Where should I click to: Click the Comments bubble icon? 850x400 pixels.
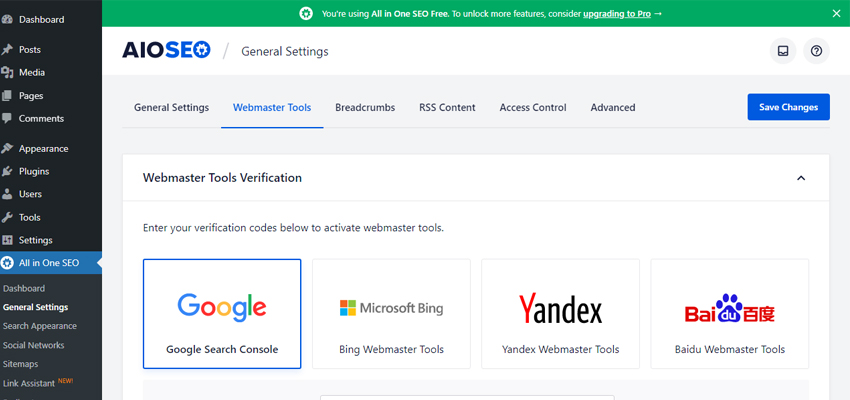click(x=8, y=118)
